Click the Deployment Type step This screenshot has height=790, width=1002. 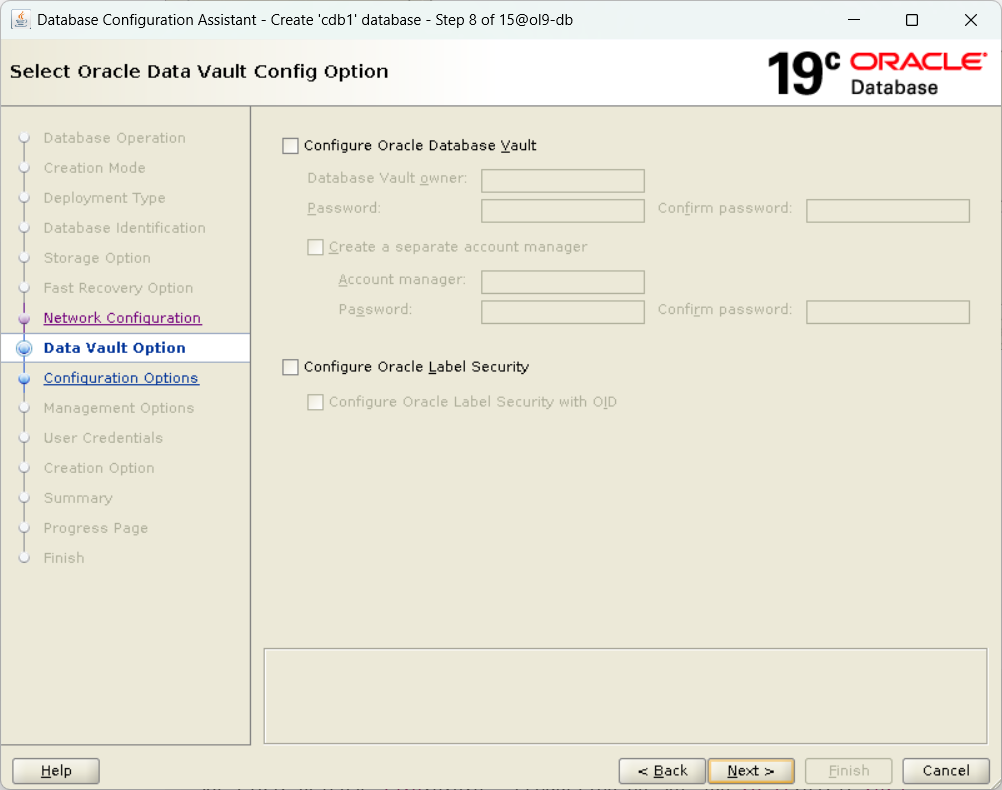(104, 198)
